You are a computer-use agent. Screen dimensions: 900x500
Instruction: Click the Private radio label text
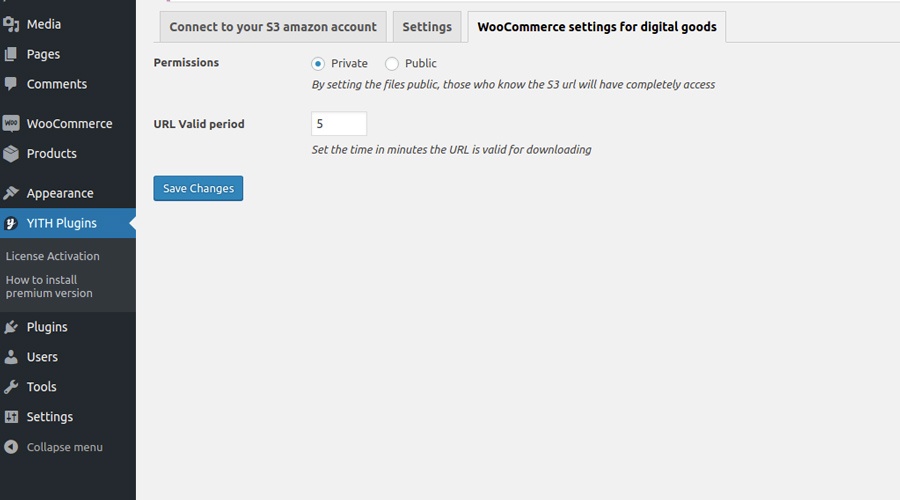click(x=349, y=64)
